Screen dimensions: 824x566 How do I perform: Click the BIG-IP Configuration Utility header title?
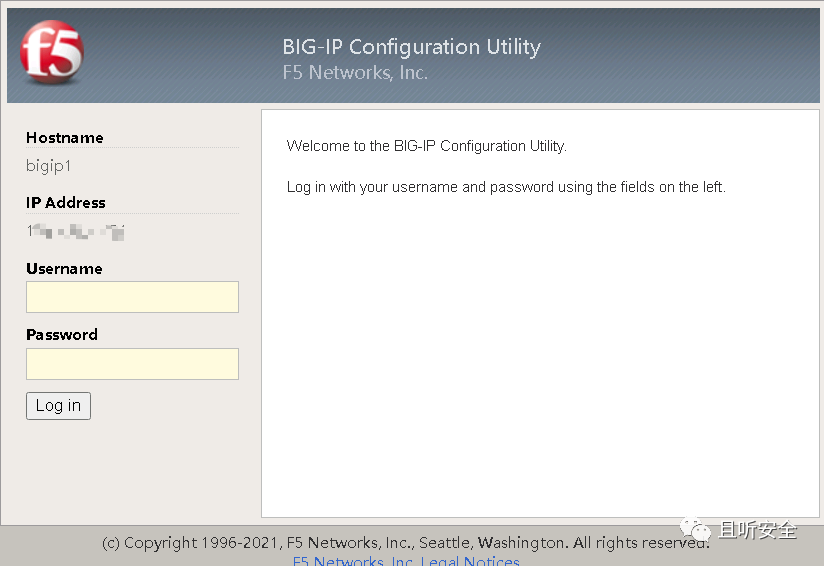click(411, 47)
